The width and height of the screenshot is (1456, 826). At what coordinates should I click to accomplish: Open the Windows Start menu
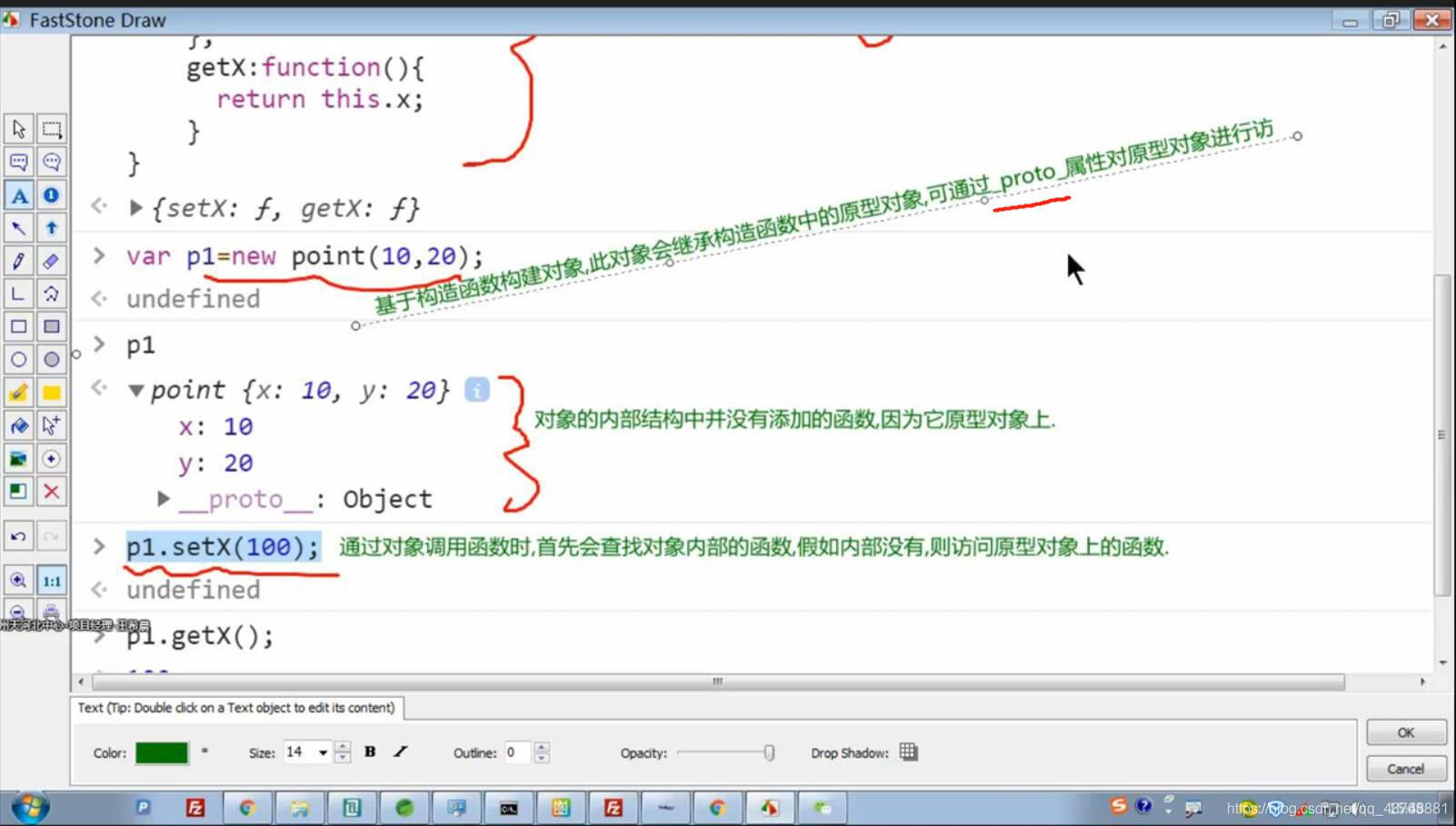(30, 807)
